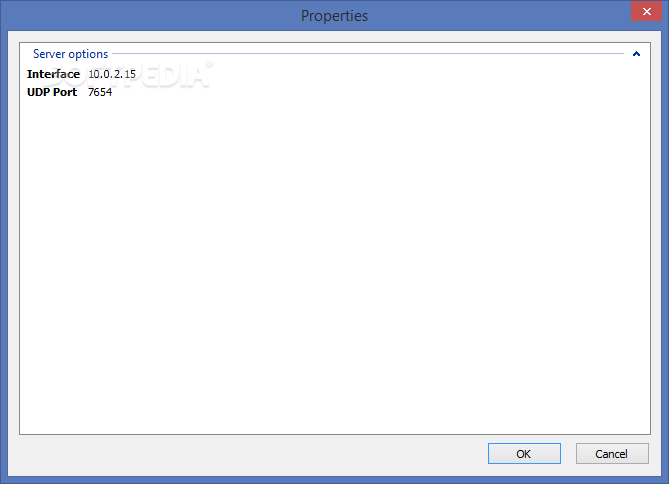The width and height of the screenshot is (669, 484).
Task: Click the title bar left of Properties text
Action: pos(149,15)
